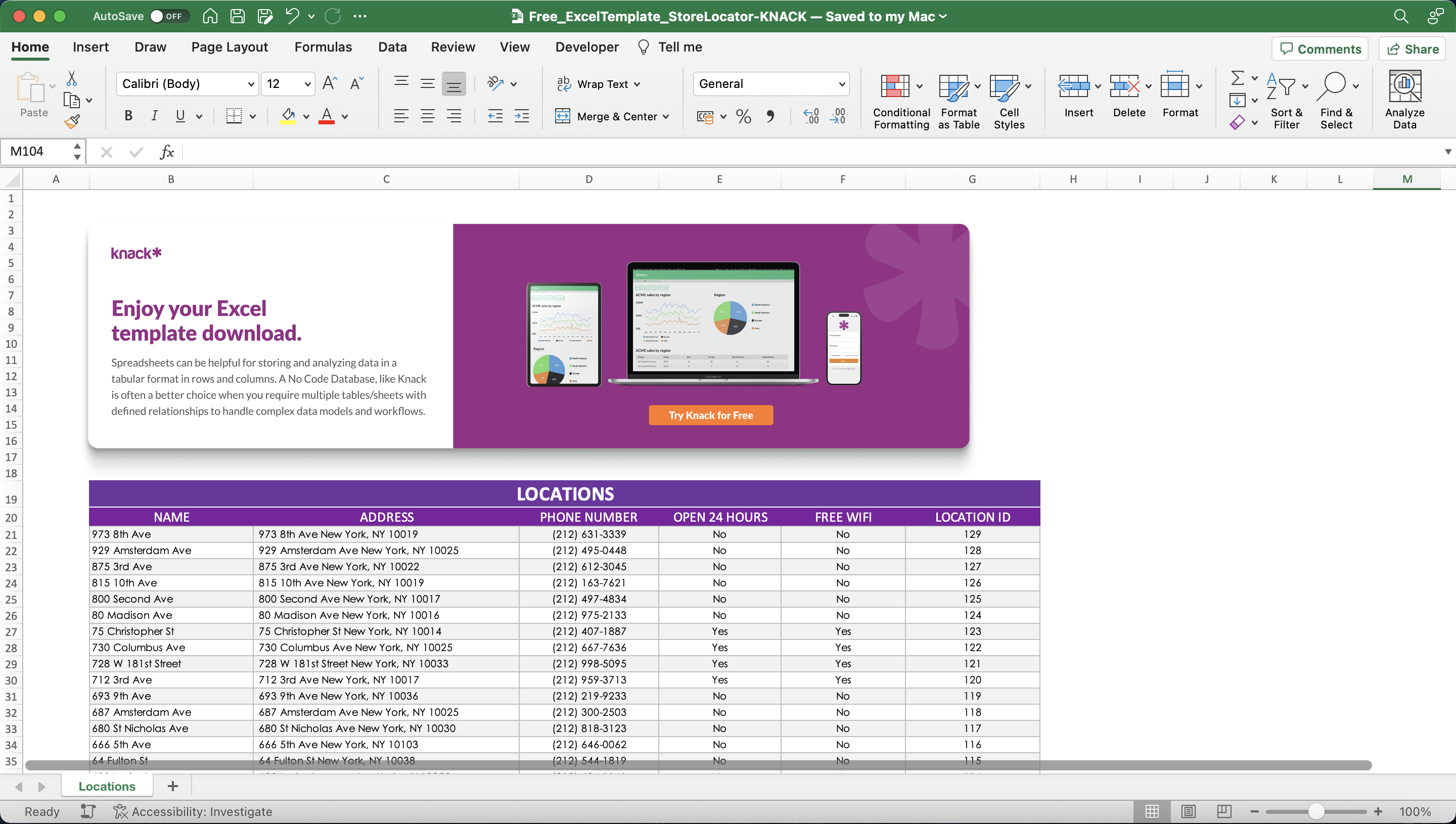The width and height of the screenshot is (1456, 824).
Task: Apply Italic formatting
Action: [x=154, y=116]
